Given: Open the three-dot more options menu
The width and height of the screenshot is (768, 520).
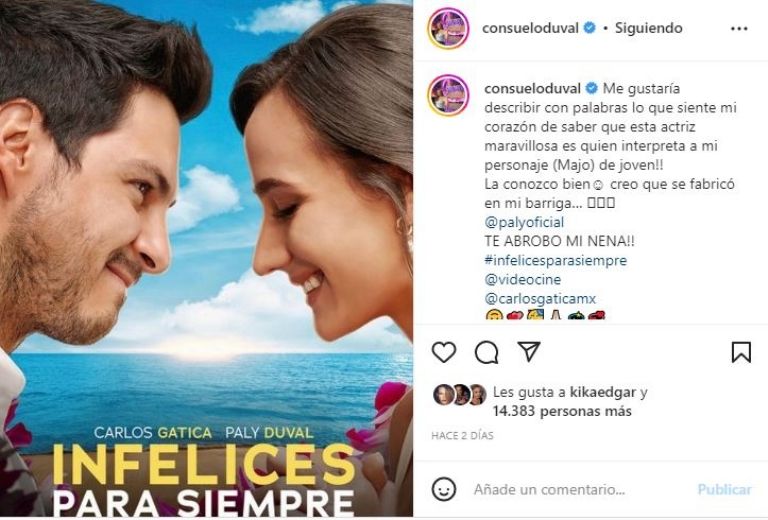Looking at the screenshot, I should (x=739, y=28).
